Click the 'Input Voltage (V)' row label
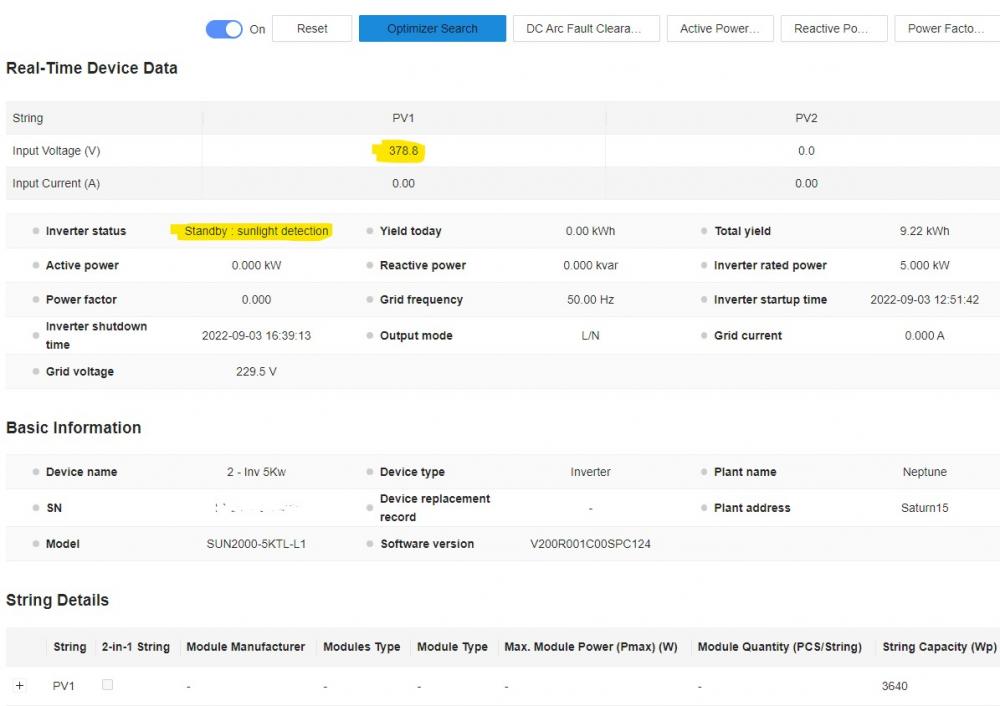This screenshot has height=706, width=1000. (56, 151)
